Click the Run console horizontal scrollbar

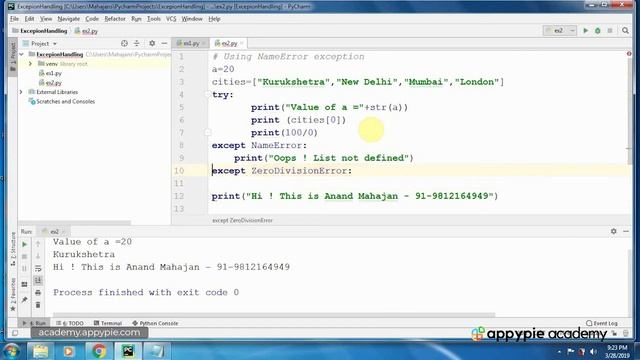point(273,315)
